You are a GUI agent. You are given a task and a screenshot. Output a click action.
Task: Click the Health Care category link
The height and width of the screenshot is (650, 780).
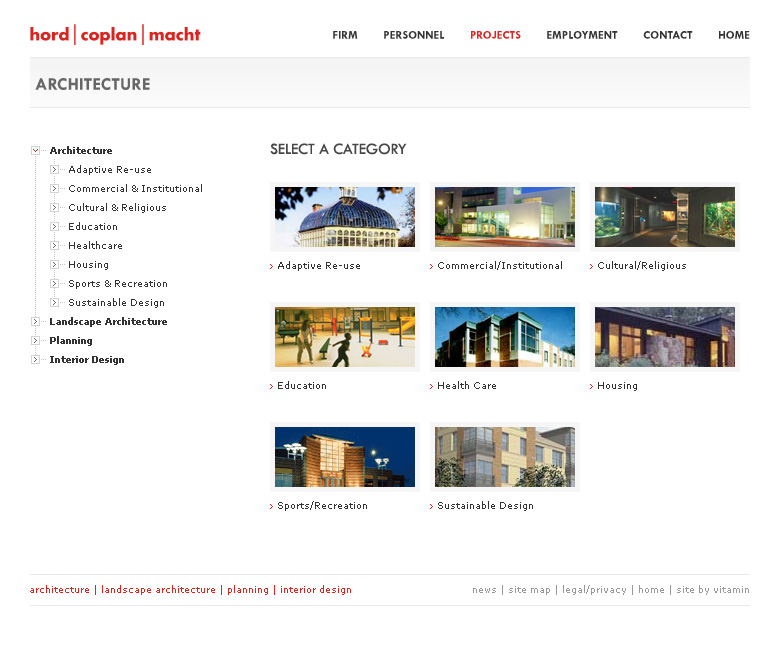466,386
